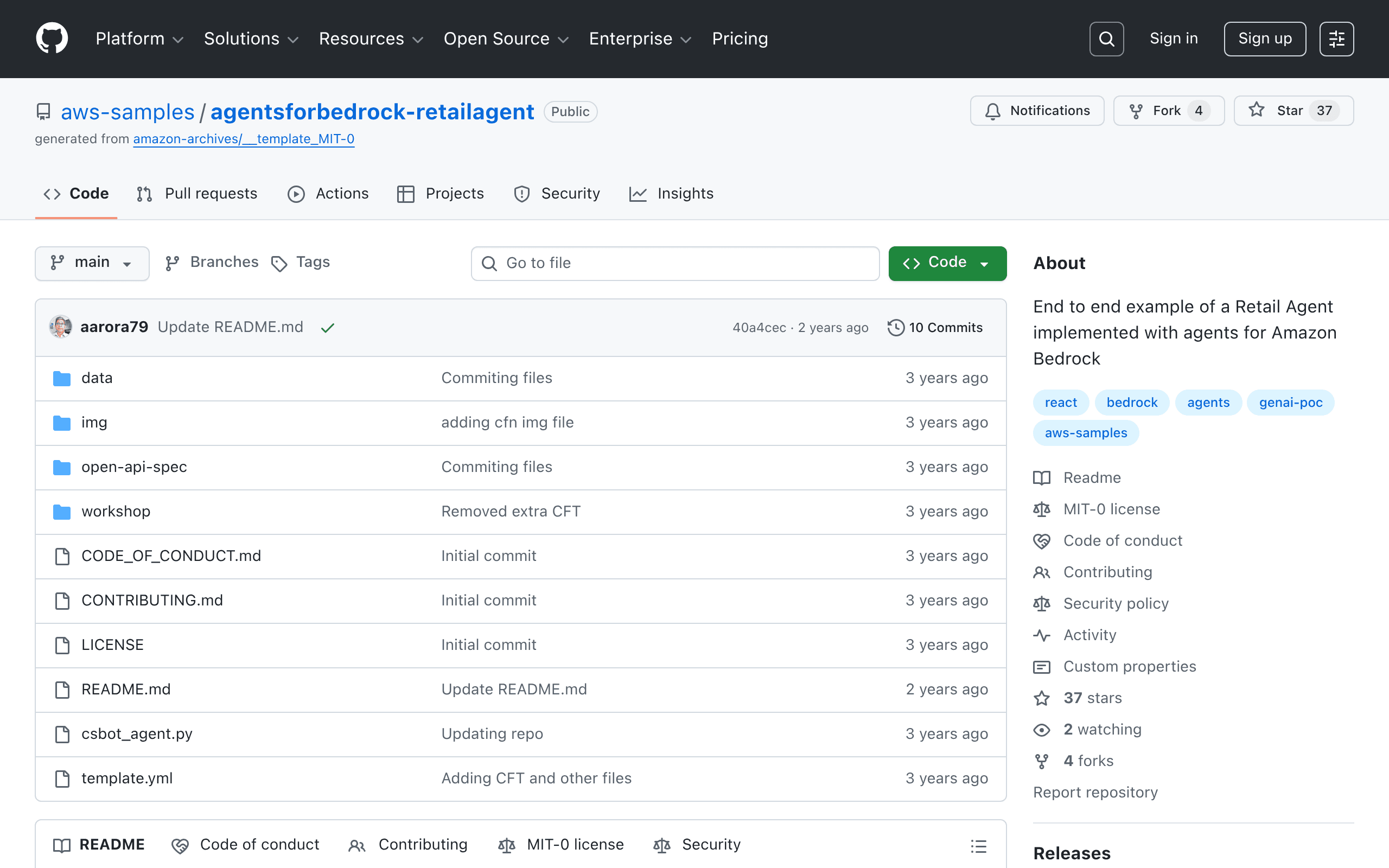Open the 2 watching link in sidebar
This screenshot has height=868, width=1389.
pyautogui.click(x=1088, y=730)
